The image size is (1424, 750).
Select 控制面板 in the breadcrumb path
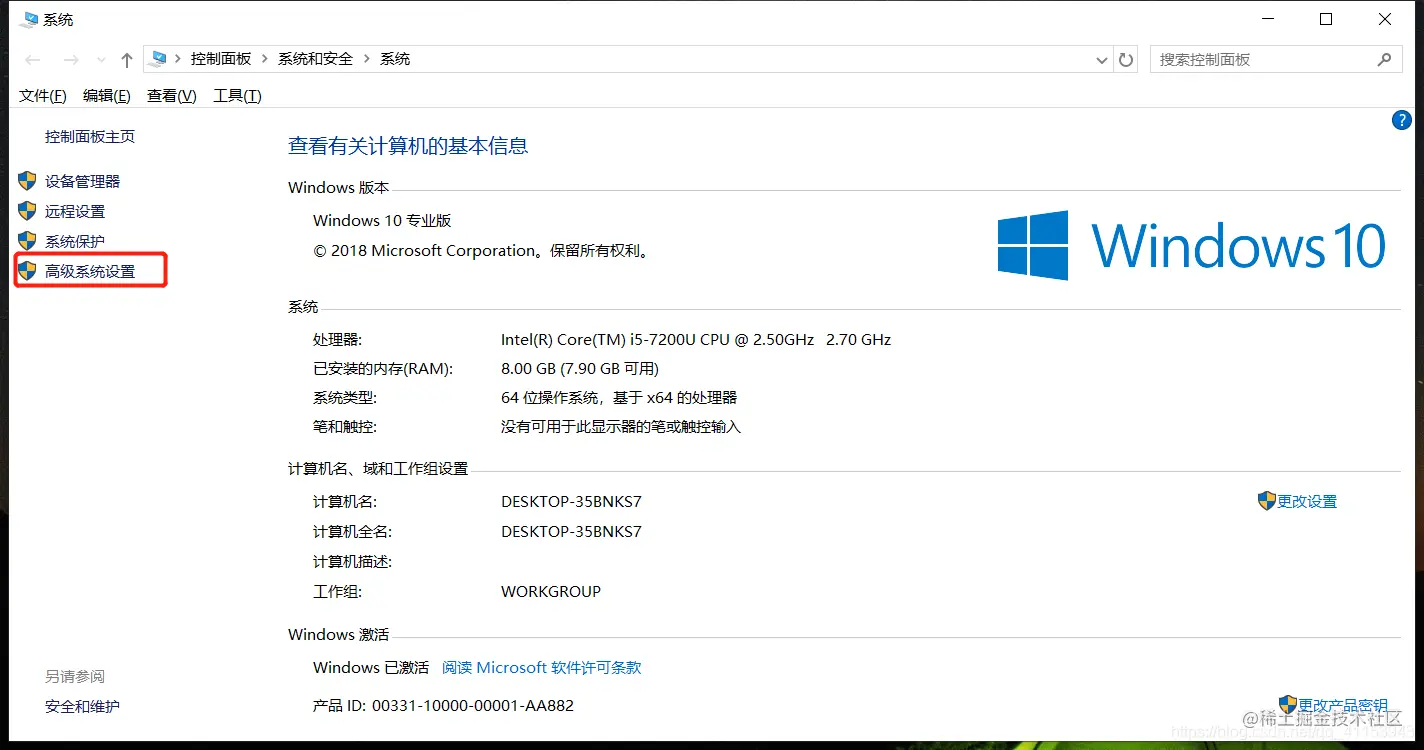click(221, 59)
